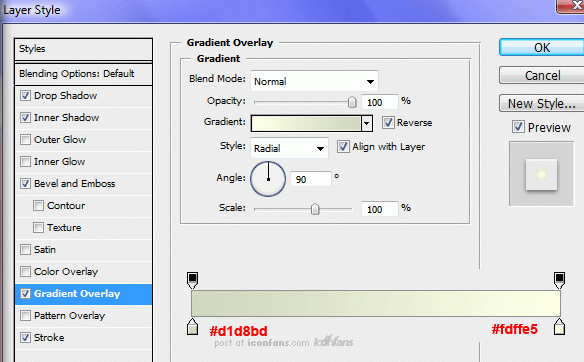
Task: Click the OK button
Action: pyautogui.click(x=542, y=48)
